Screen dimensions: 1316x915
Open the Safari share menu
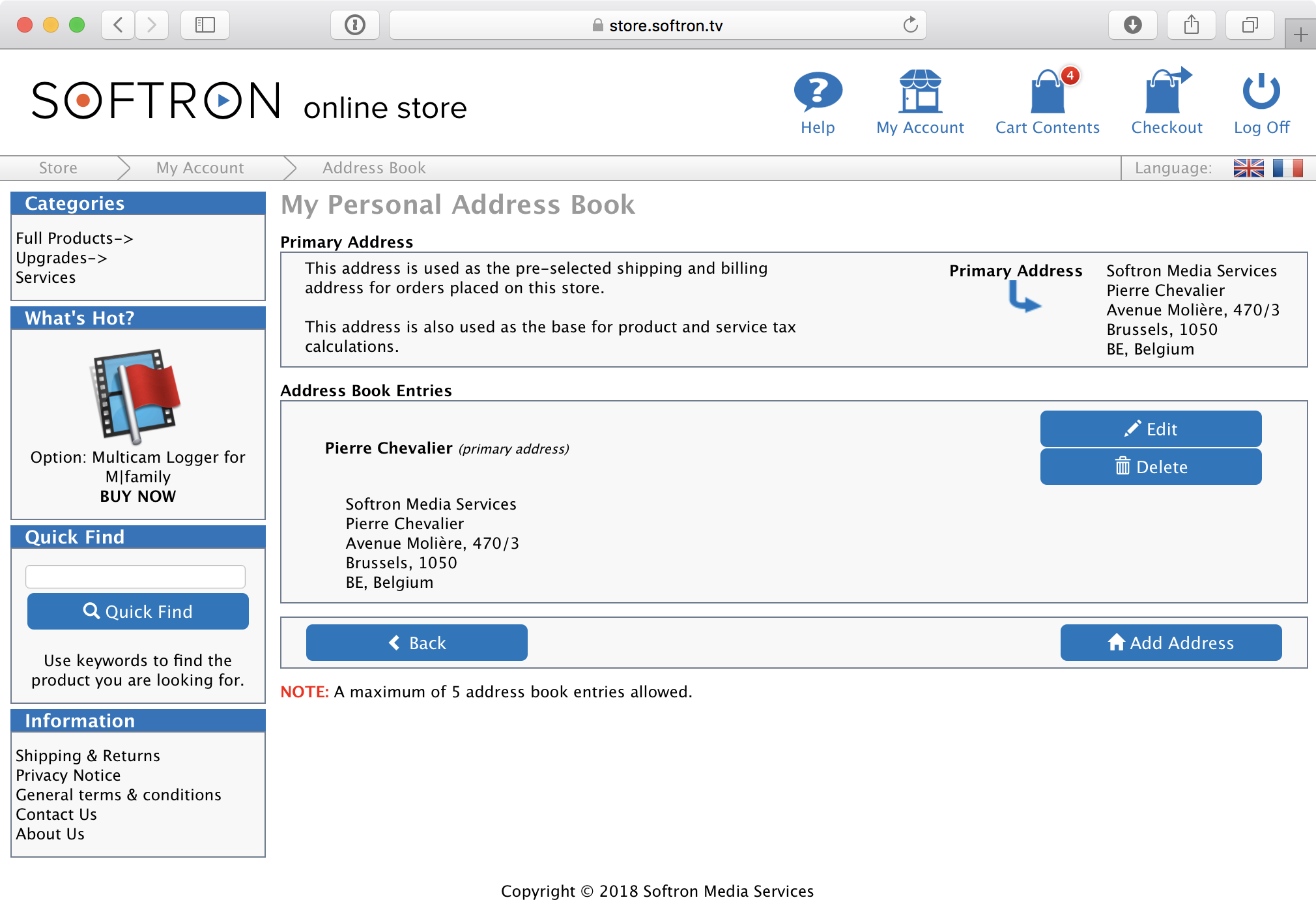[x=1192, y=25]
